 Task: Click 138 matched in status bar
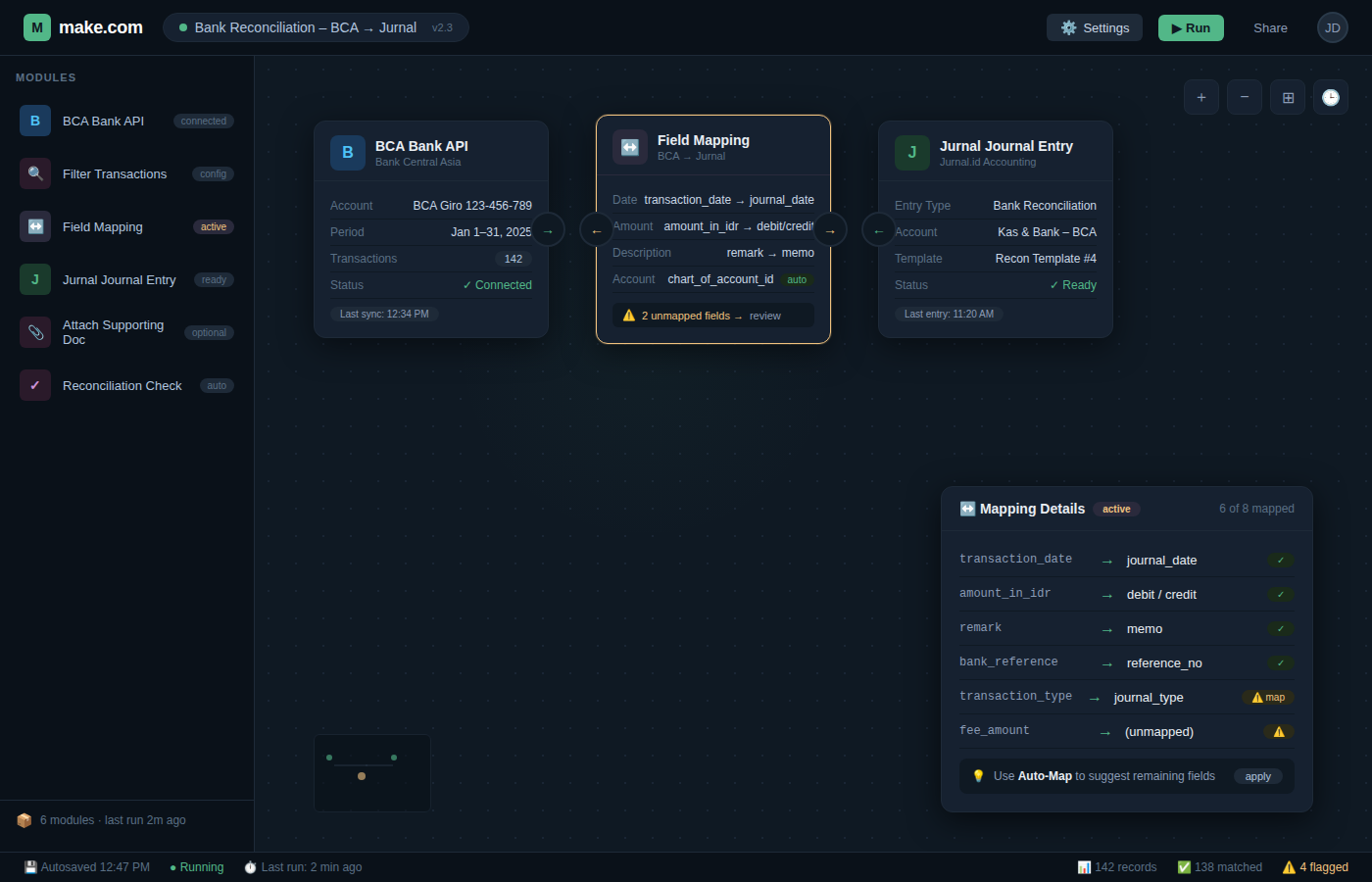(1220, 867)
